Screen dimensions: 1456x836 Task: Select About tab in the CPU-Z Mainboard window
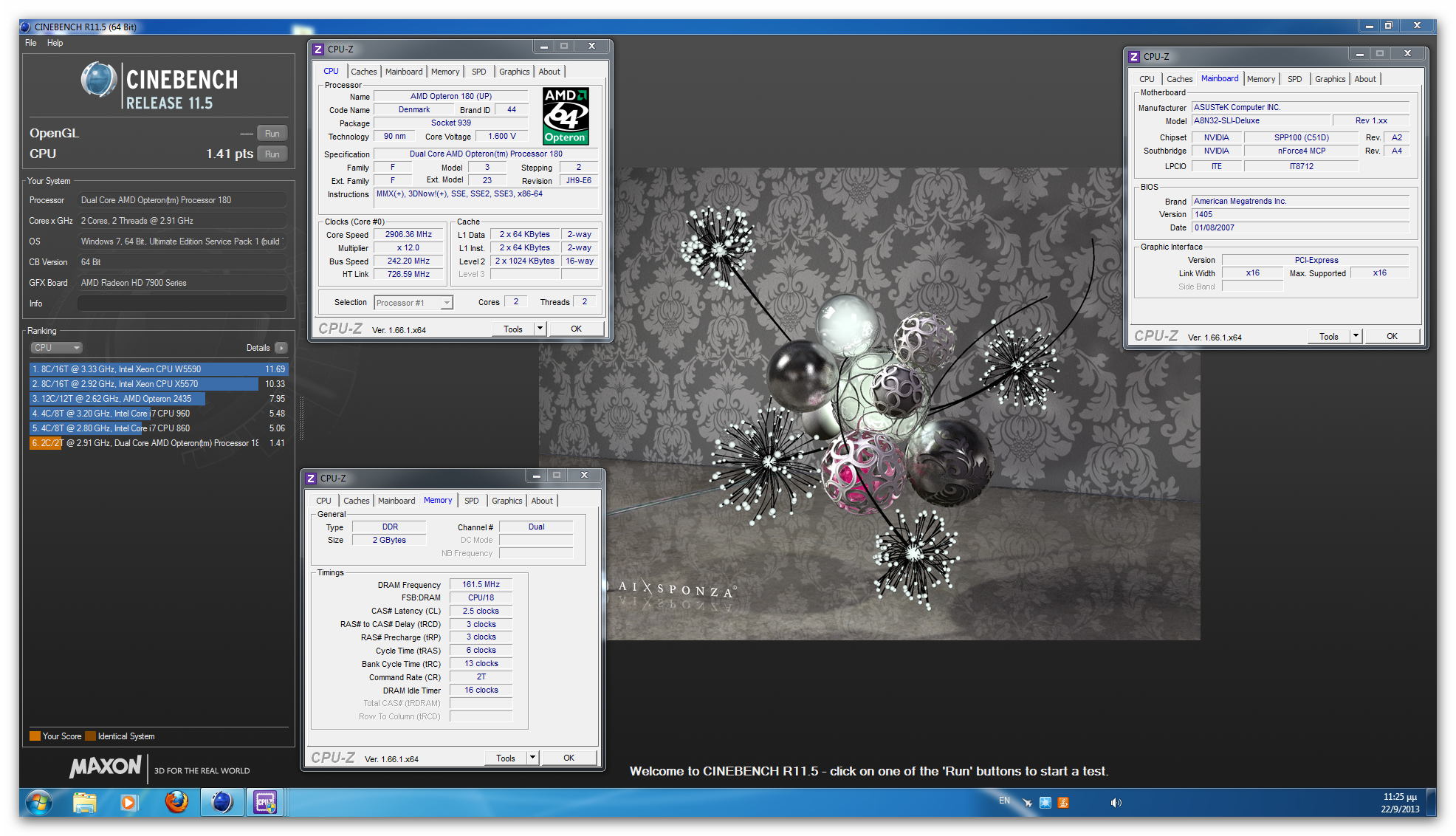1365,79
